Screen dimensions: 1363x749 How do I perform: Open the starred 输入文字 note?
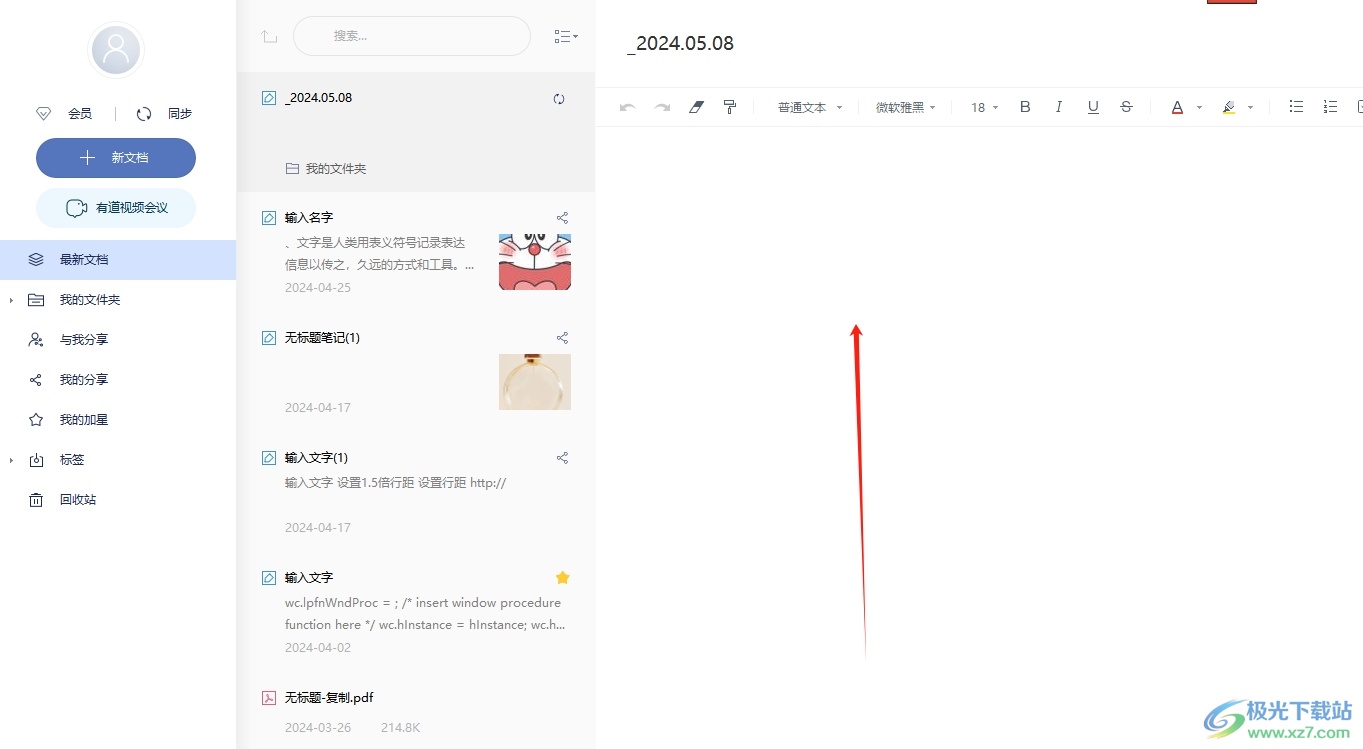416,612
